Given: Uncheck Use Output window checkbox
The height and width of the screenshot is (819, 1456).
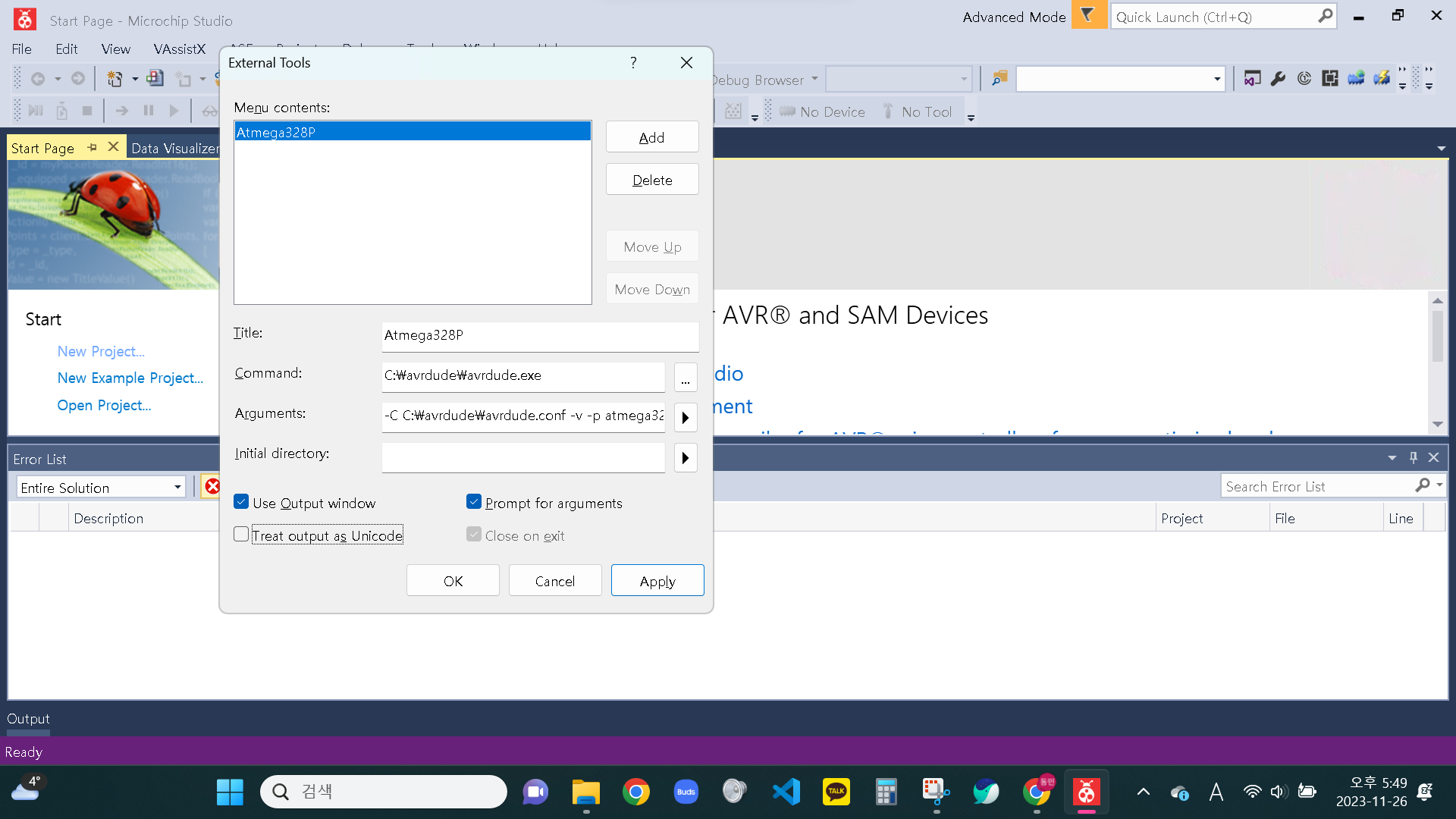Looking at the screenshot, I should tap(241, 502).
